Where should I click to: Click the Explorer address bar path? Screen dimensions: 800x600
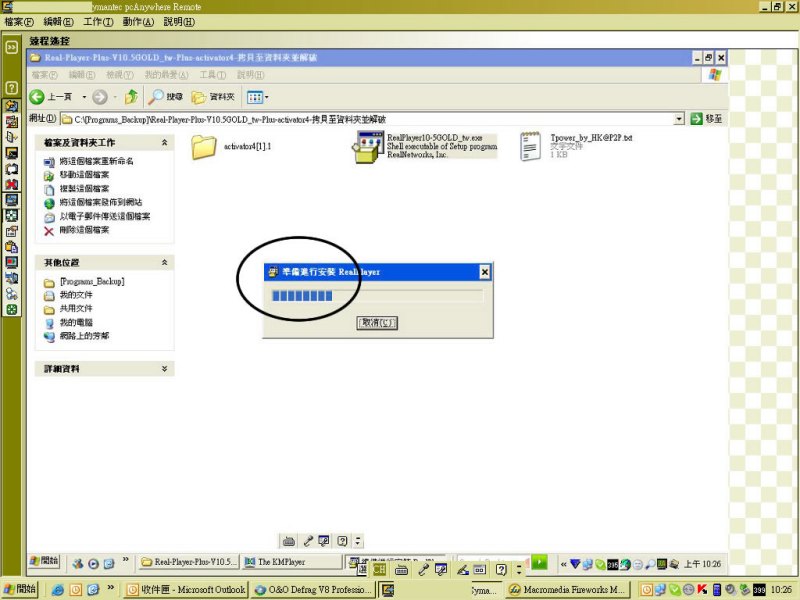[367, 119]
